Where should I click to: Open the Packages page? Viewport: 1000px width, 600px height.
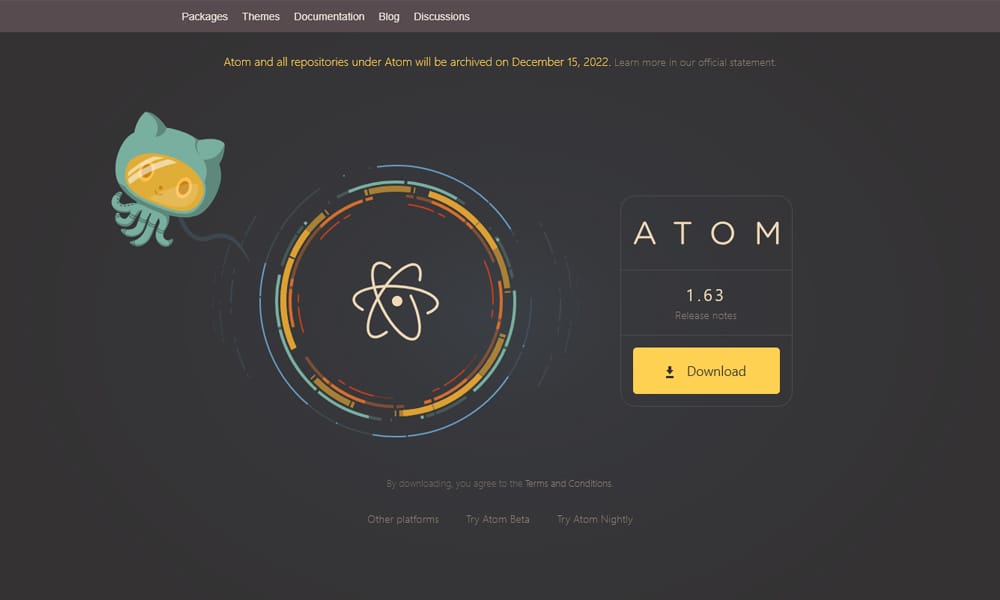pos(204,16)
